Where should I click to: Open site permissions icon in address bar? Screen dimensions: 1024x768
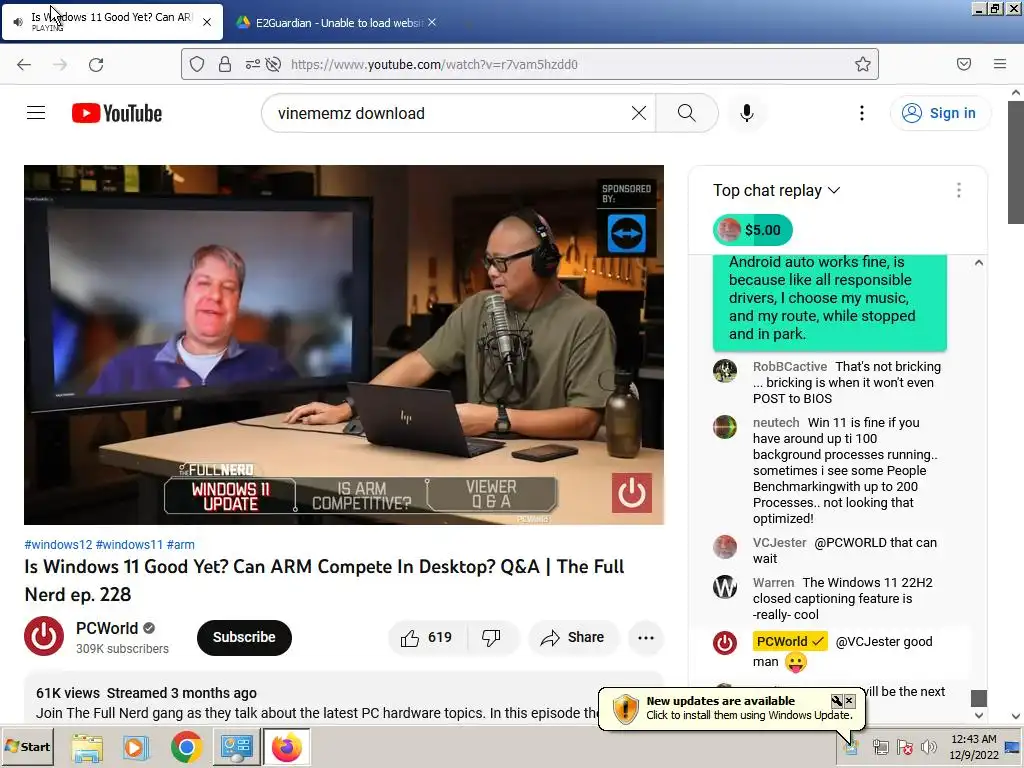click(252, 64)
